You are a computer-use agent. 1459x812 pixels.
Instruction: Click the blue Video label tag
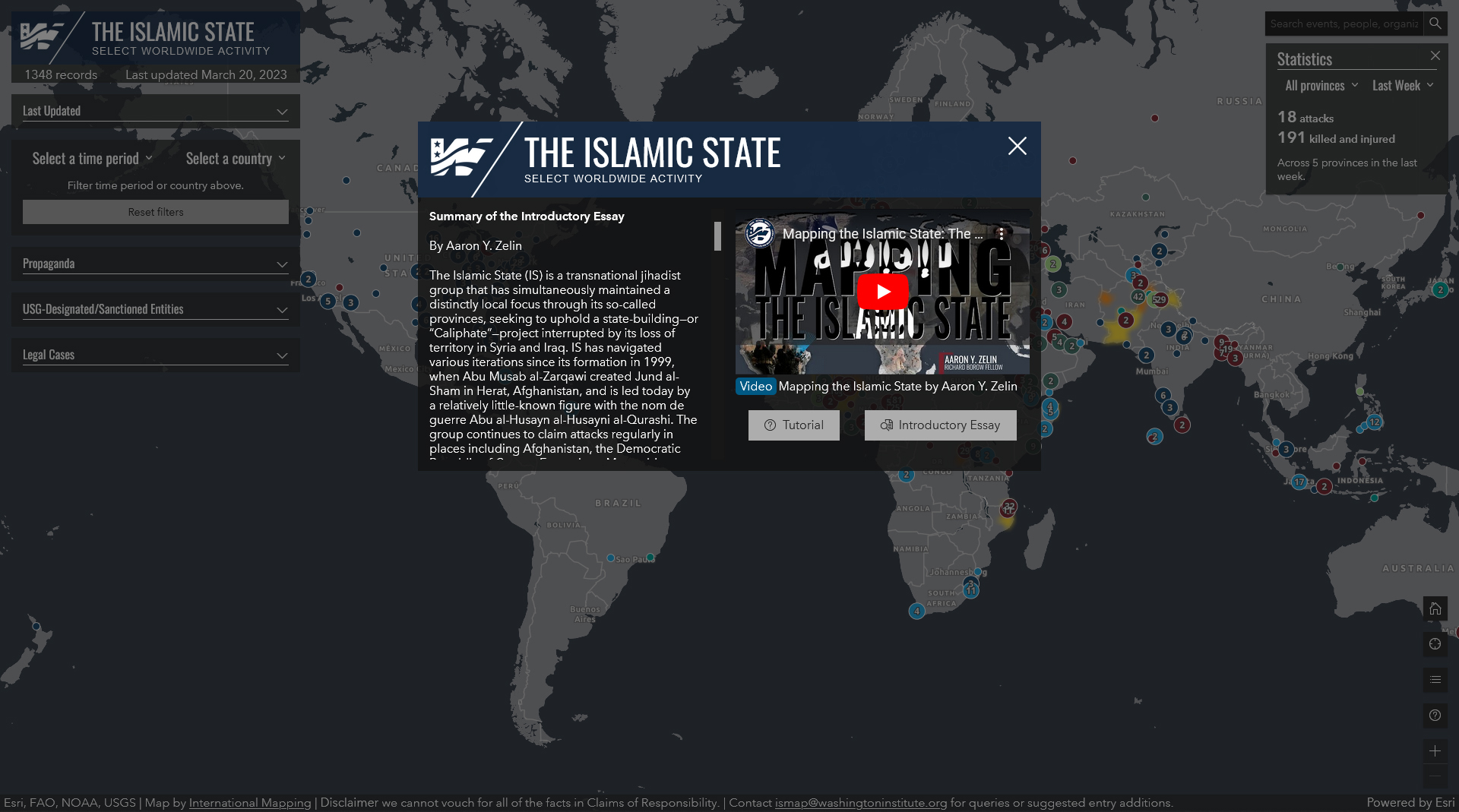(x=755, y=387)
